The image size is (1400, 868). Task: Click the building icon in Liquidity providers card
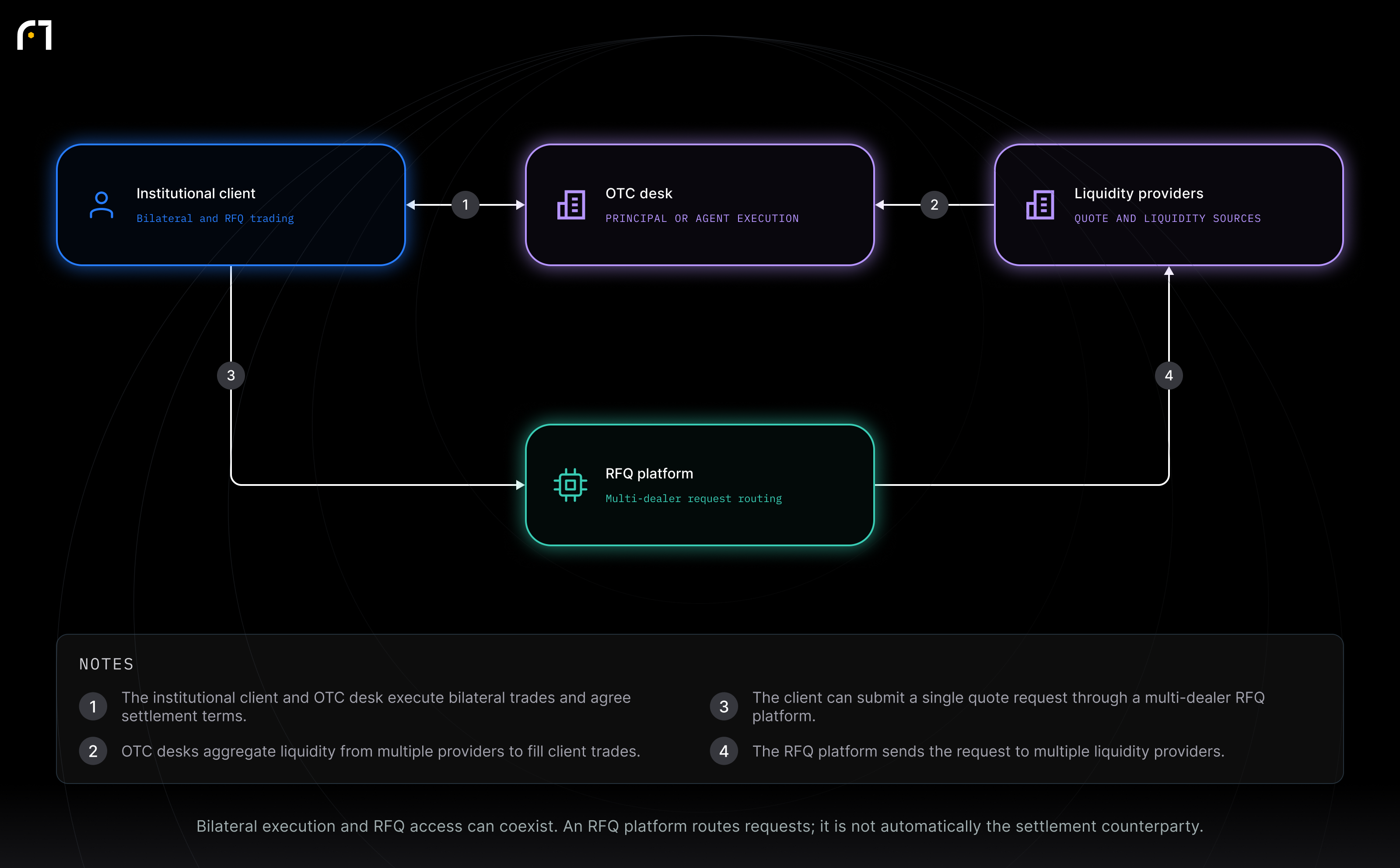pos(1039,205)
